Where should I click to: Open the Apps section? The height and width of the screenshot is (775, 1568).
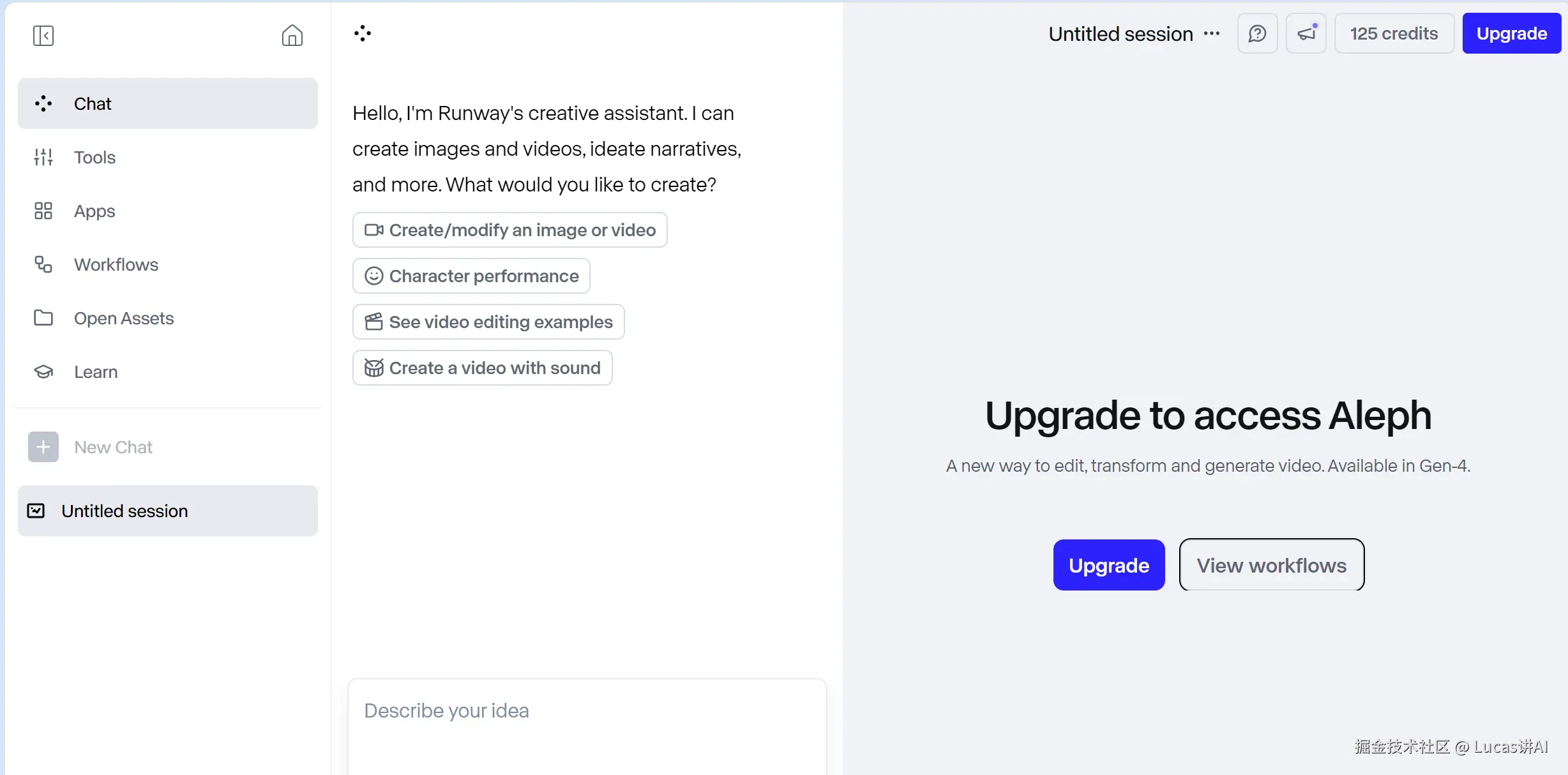coord(94,211)
